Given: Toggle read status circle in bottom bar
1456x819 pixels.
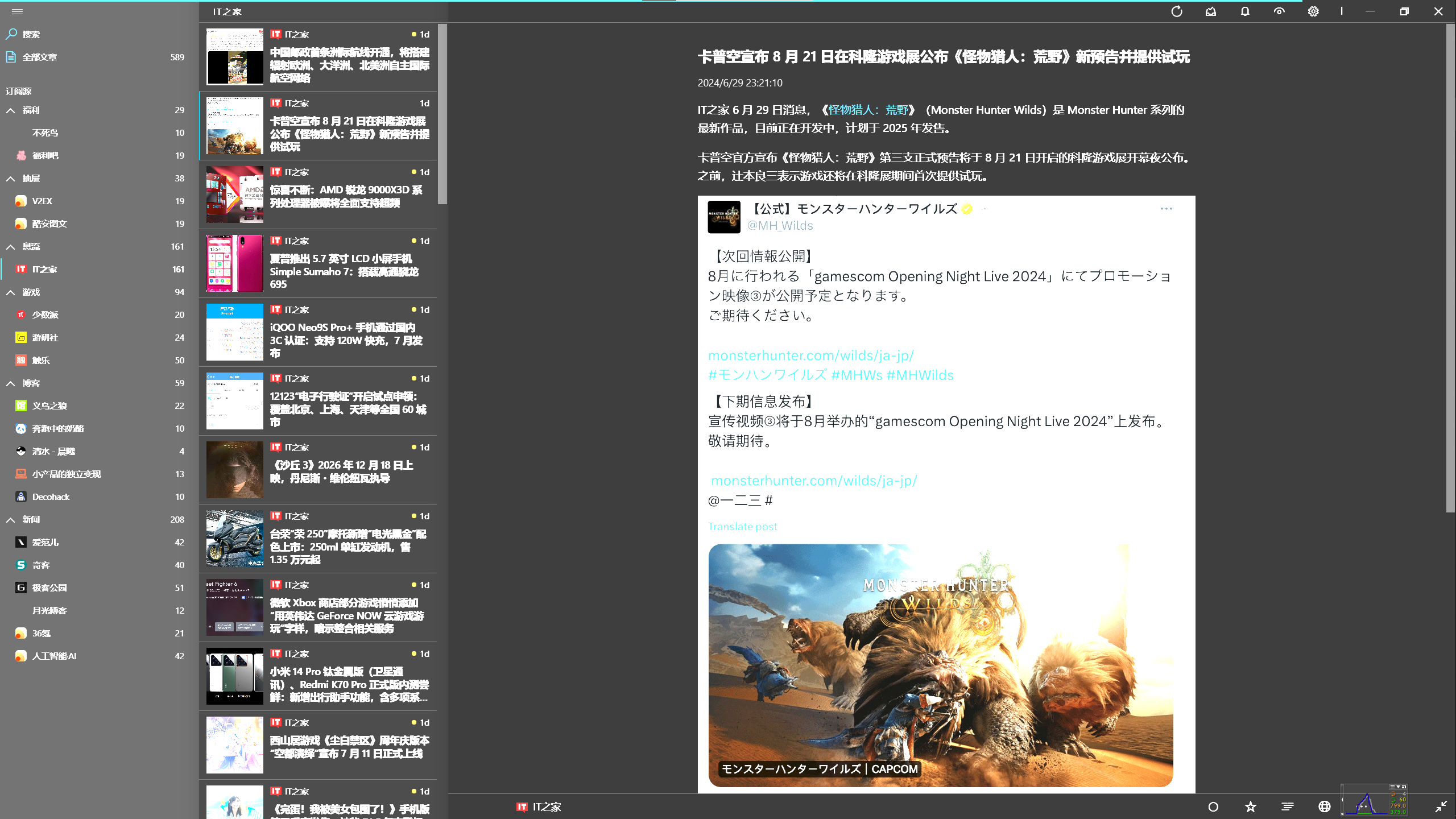Looking at the screenshot, I should (1213, 806).
